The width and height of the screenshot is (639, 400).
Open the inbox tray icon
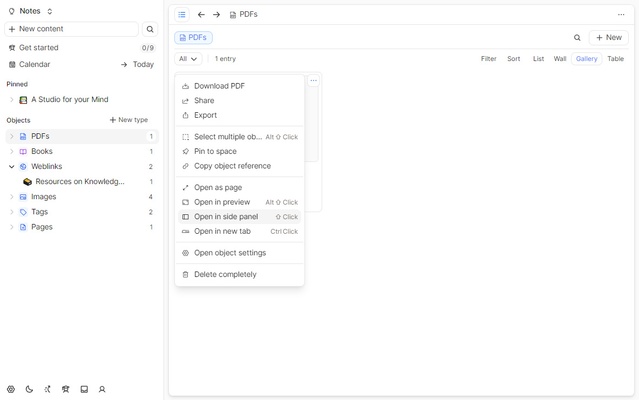[x=84, y=389]
